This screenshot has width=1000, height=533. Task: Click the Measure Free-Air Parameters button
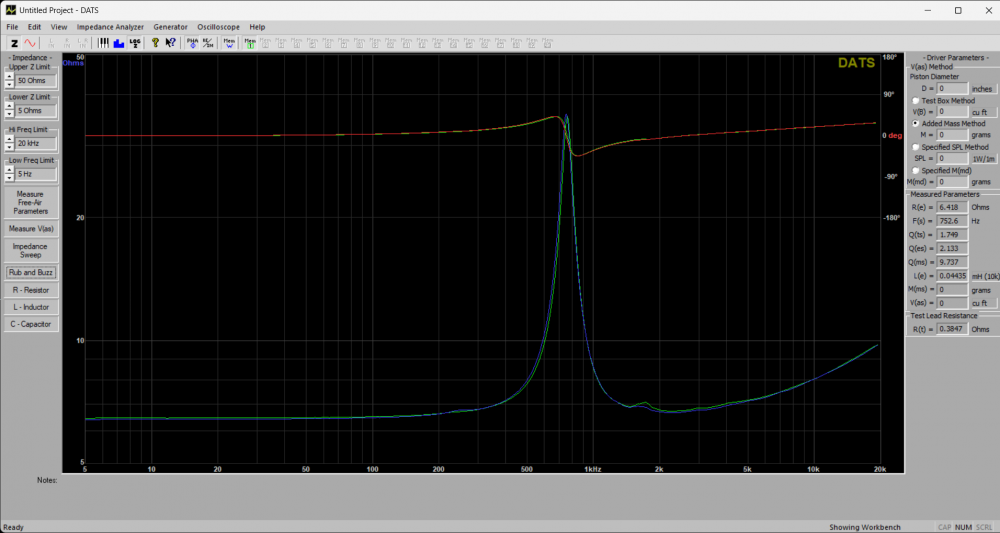point(30,203)
